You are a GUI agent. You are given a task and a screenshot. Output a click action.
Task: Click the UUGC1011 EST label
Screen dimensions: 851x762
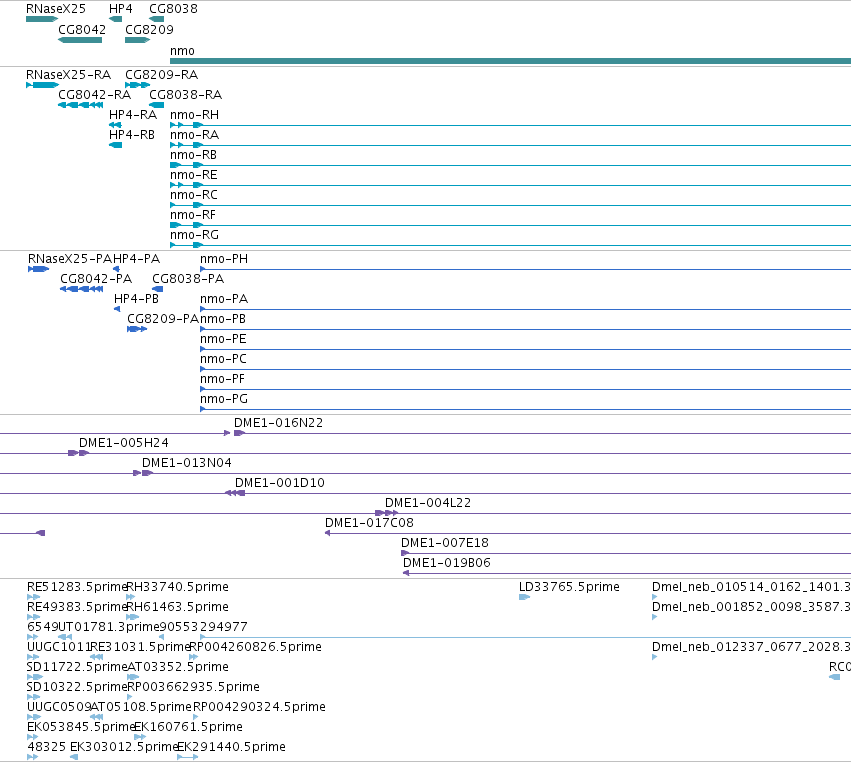point(59,647)
